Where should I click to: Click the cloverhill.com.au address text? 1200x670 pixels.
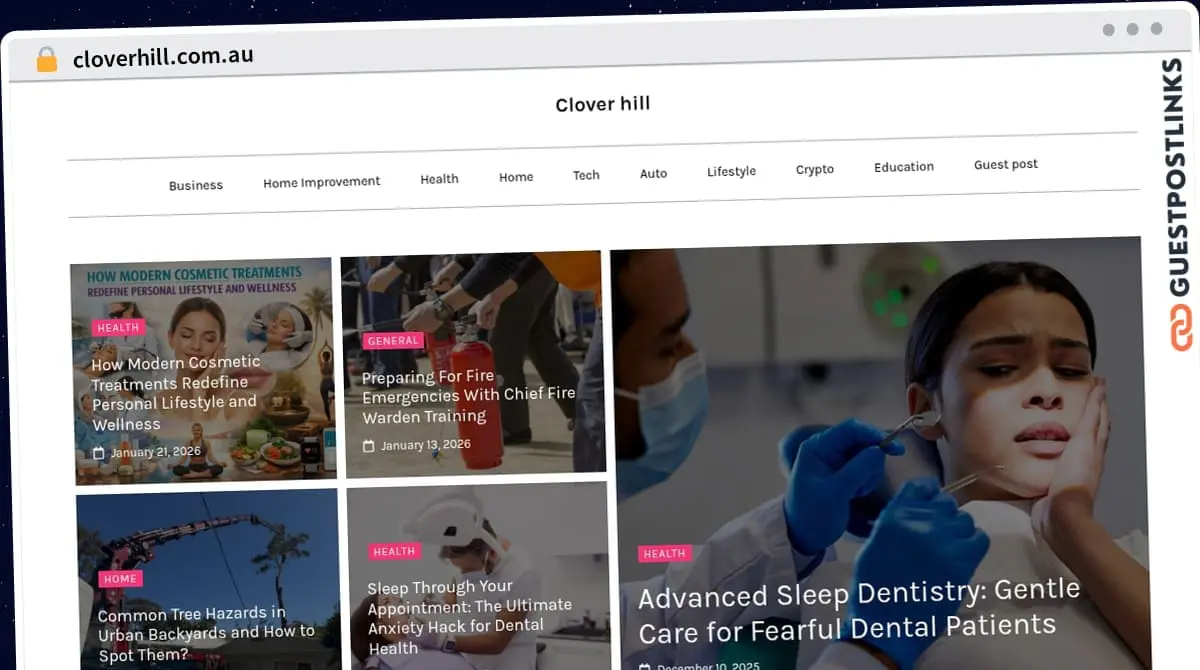coord(163,57)
